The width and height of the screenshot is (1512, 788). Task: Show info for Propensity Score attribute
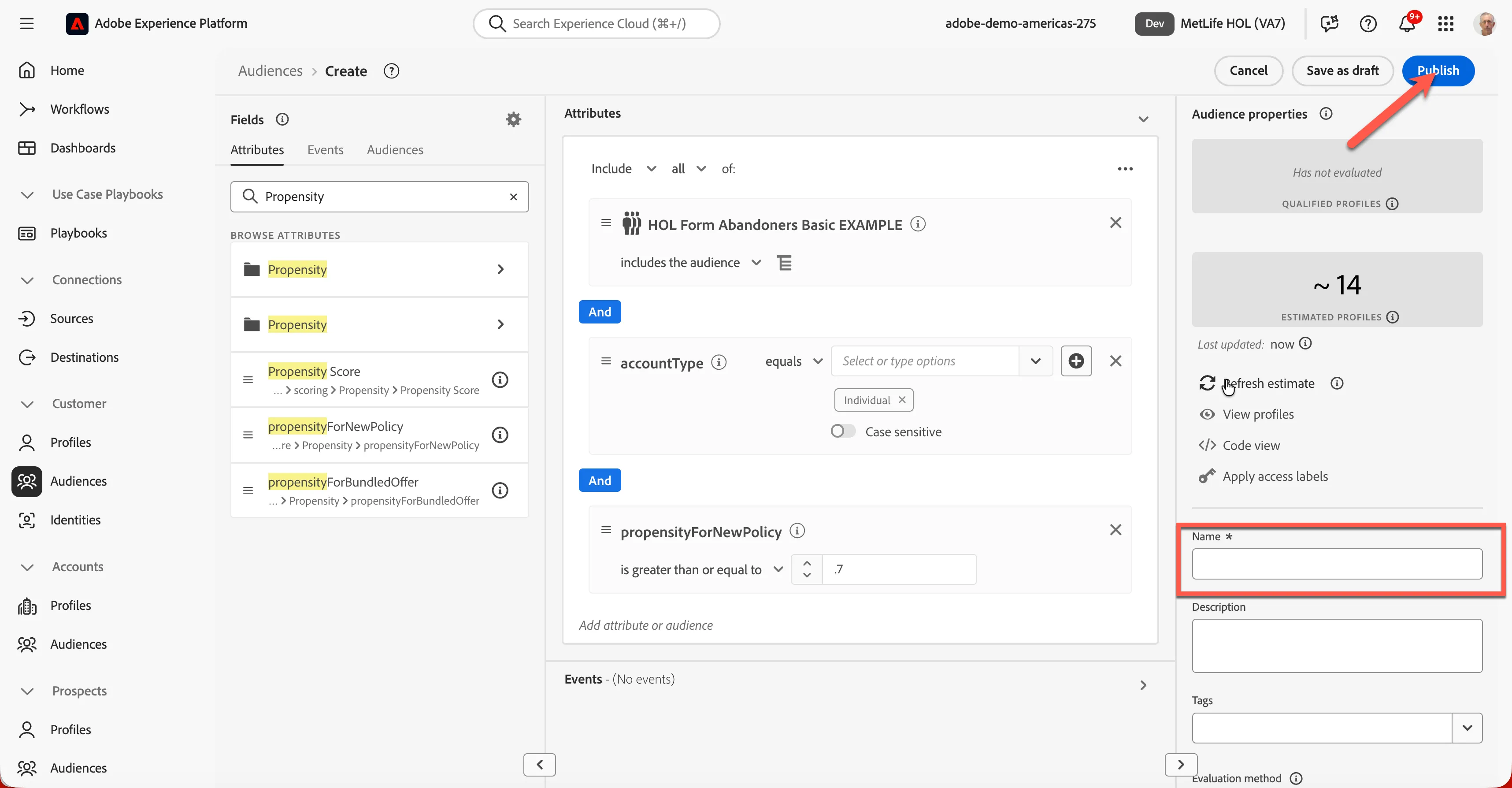tap(500, 380)
